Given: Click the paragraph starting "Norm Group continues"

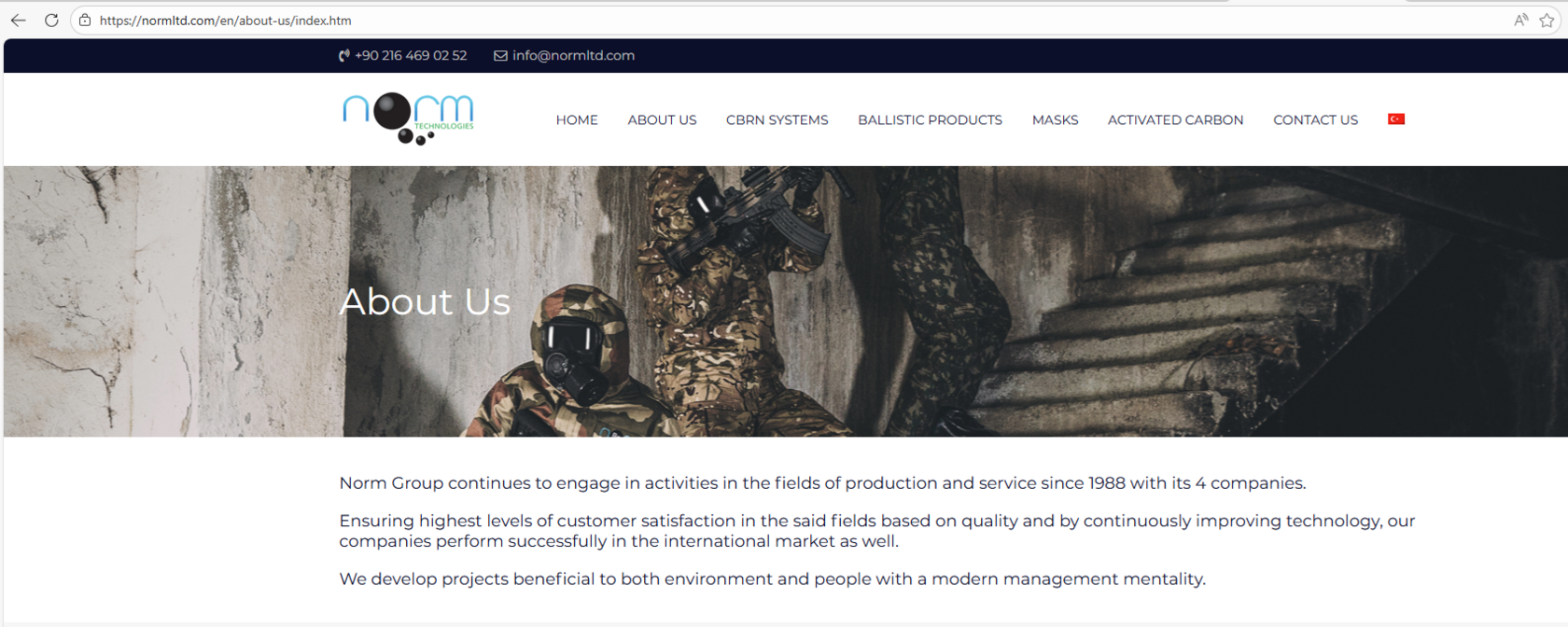Looking at the screenshot, I should coord(822,483).
